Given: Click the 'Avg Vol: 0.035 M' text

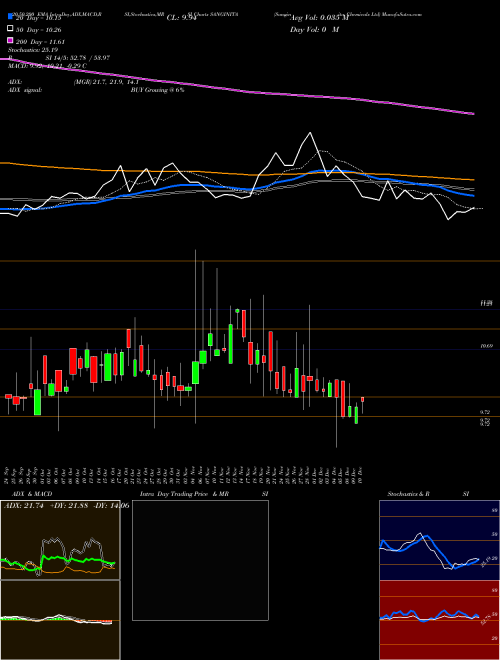Looking at the screenshot, I should tap(319, 18).
